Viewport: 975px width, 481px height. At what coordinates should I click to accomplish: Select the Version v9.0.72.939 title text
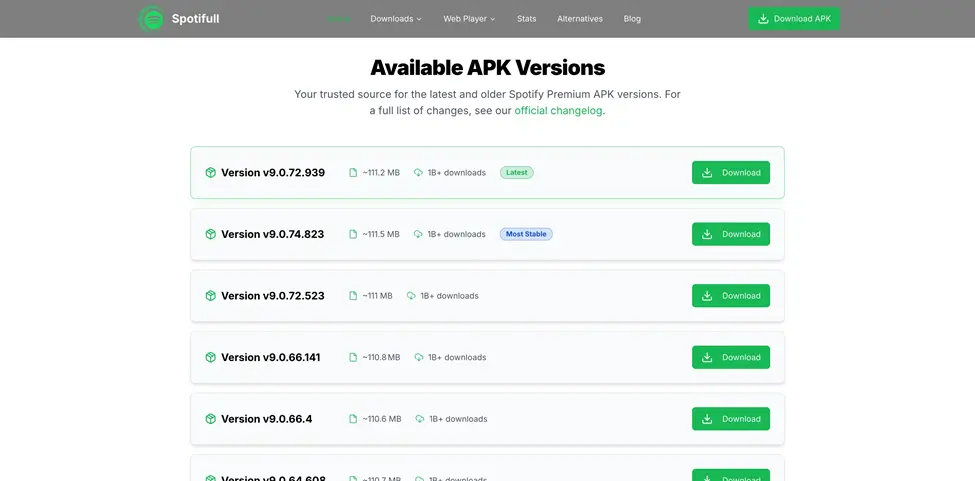(273, 173)
